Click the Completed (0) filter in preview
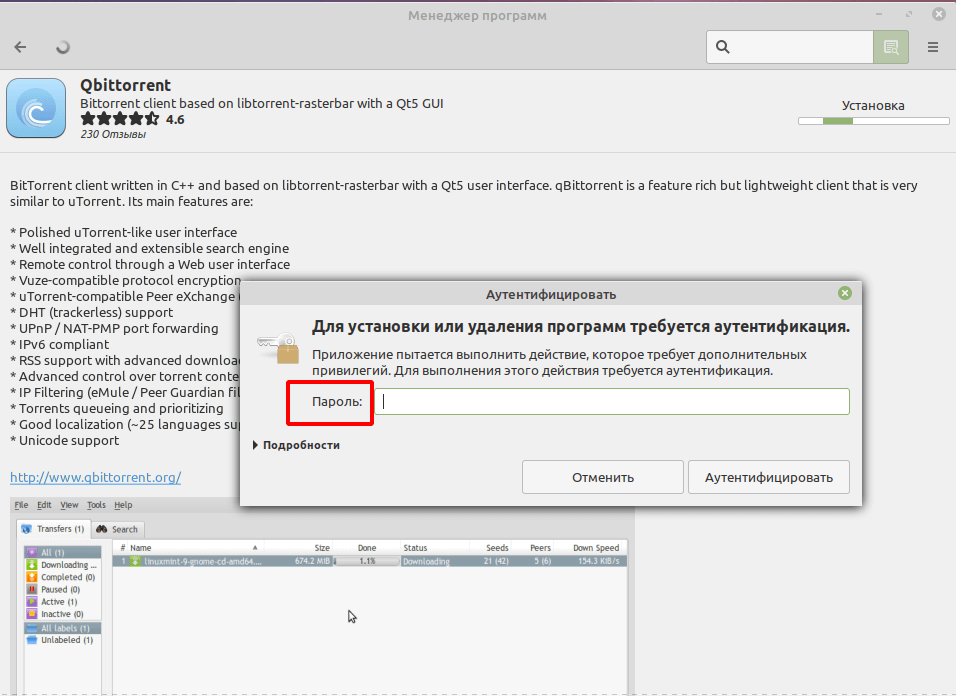The width and height of the screenshot is (956, 696). (61, 577)
